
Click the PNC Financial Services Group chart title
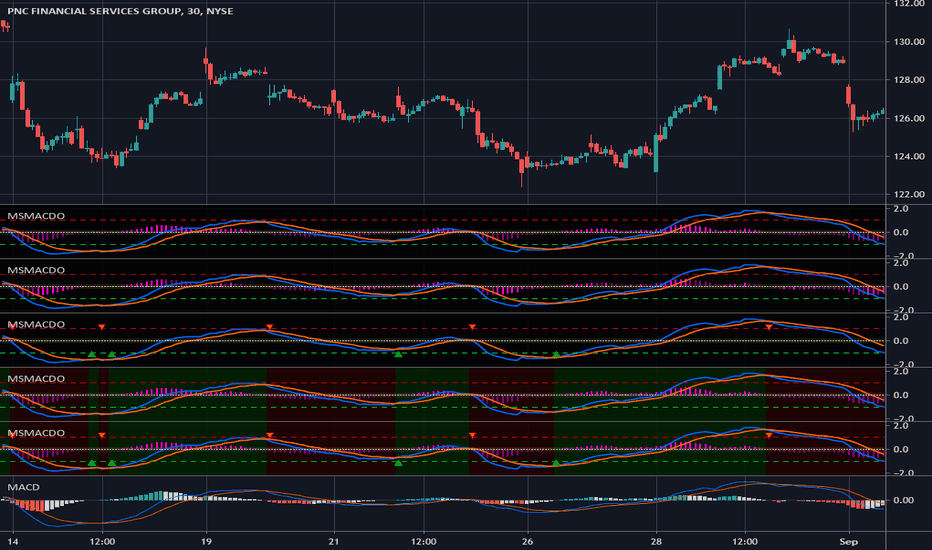[x=120, y=11]
